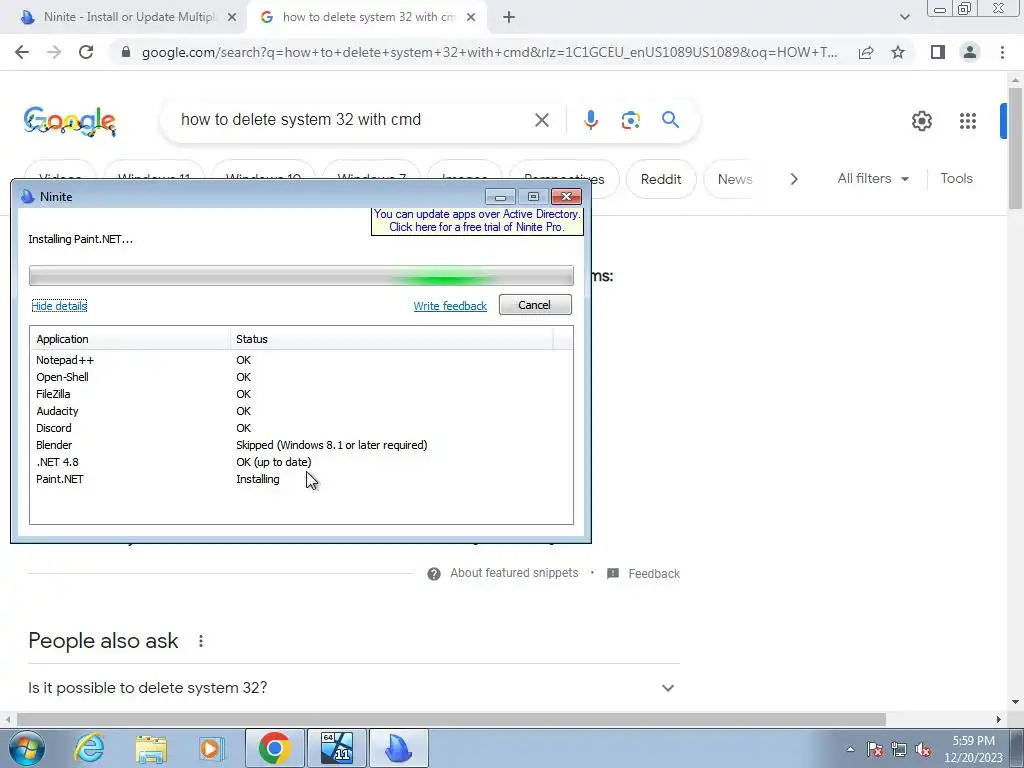
Task: Select the Open-Shell row
Action: (301, 377)
